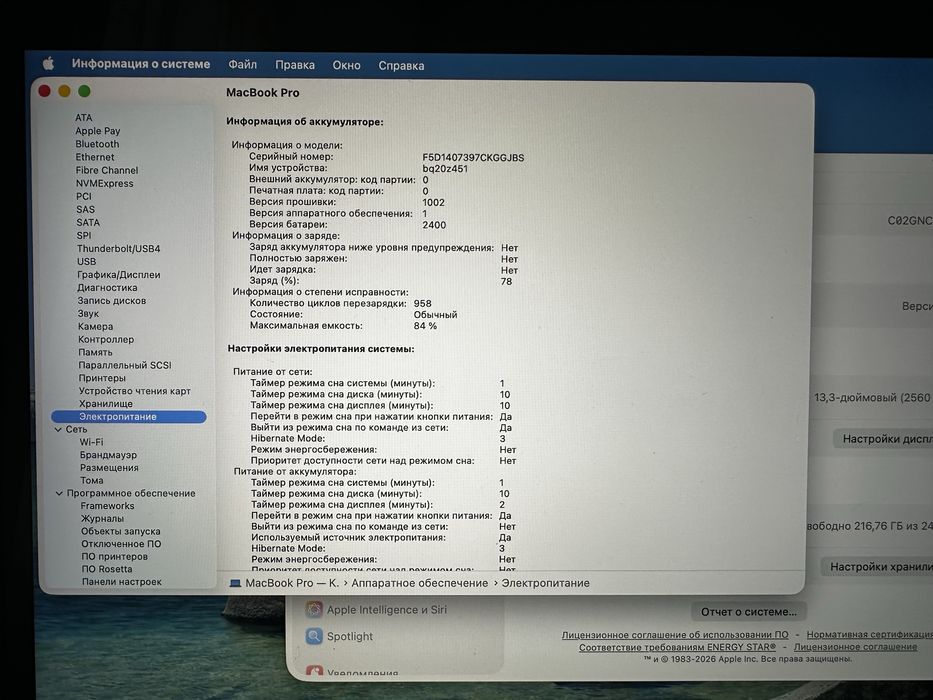This screenshot has height=700, width=933.
Task: Click battery serial number F5D1407397CKGGJBS
Action: (473, 158)
